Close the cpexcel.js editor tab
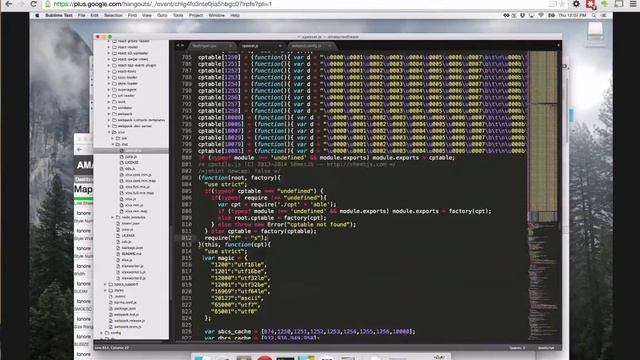The width and height of the screenshot is (640, 360). [x=280, y=46]
